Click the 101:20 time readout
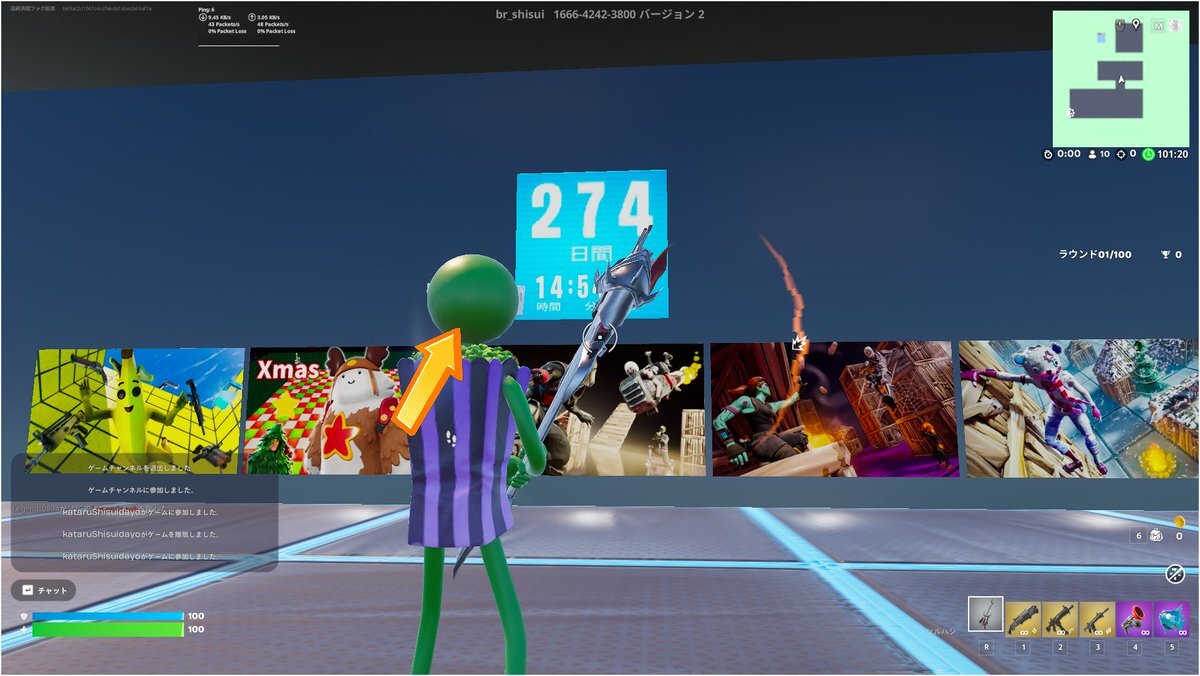The width and height of the screenshot is (1200, 676). tap(1173, 154)
